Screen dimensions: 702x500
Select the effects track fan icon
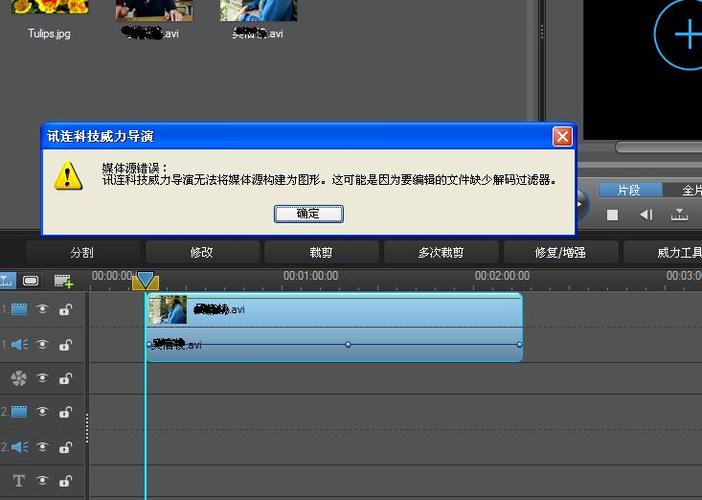click(19, 379)
